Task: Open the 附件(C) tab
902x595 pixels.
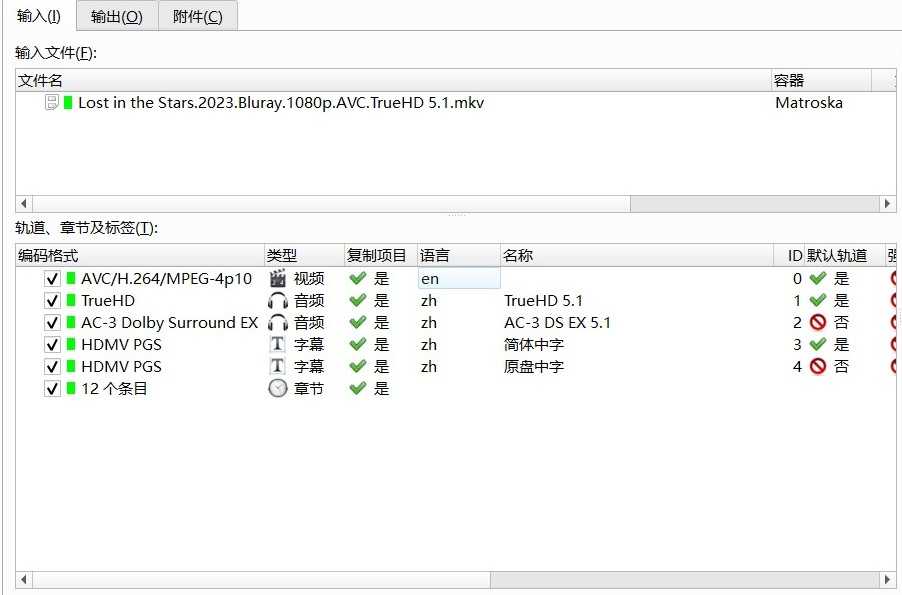Action: pyautogui.click(x=197, y=17)
